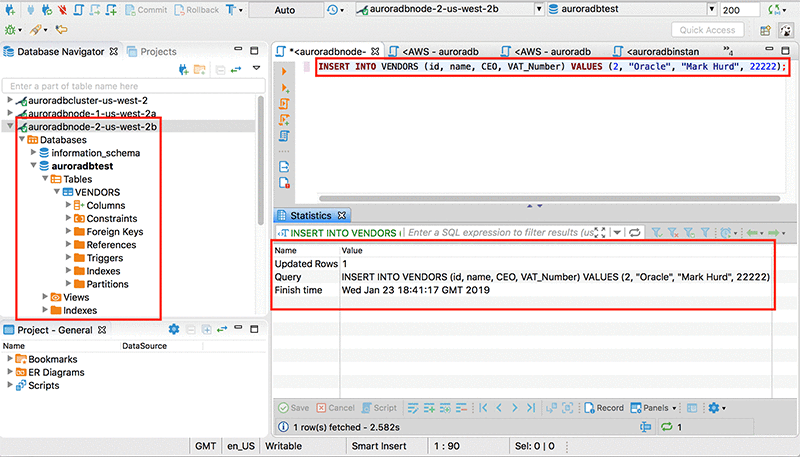Click the Cancel button in results toolbar
800x457 pixels.
coord(335,408)
